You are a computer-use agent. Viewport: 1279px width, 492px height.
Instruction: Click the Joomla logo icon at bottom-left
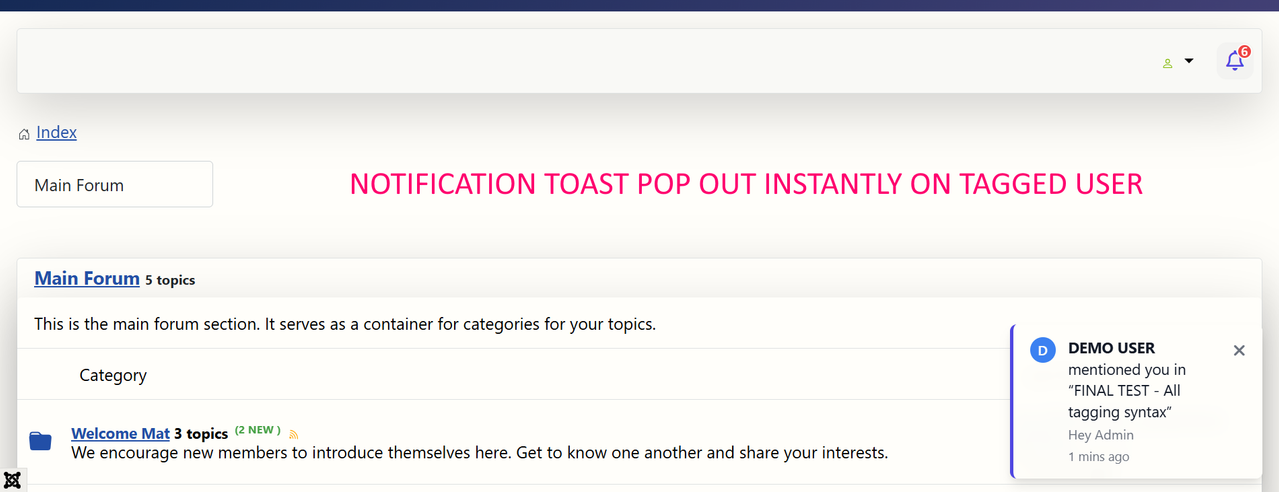pos(12,480)
